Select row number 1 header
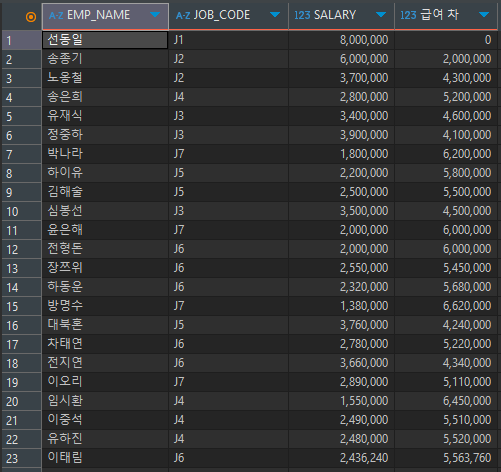 click(21, 40)
